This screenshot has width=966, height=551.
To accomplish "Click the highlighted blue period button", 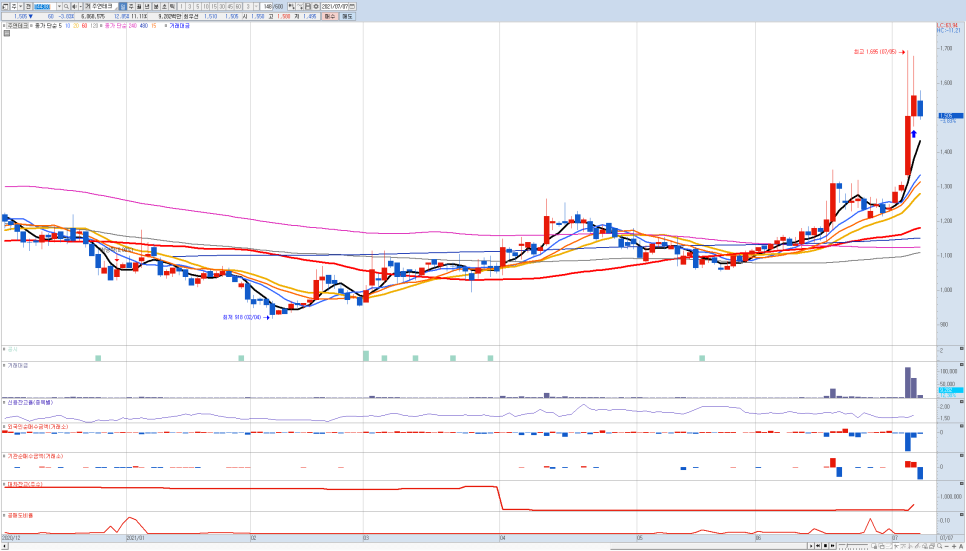I will click(x=122, y=6).
